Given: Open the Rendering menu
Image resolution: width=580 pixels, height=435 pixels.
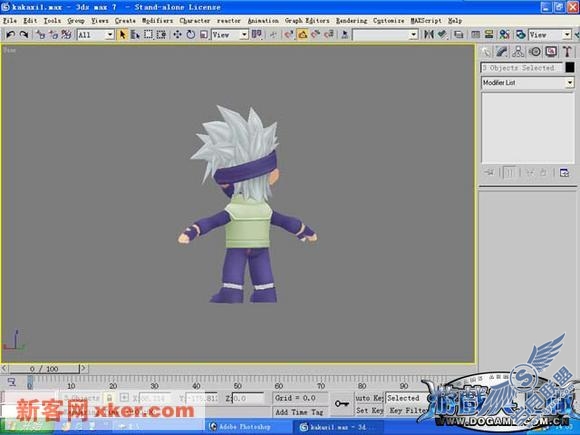Looking at the screenshot, I should pyautogui.click(x=351, y=21).
